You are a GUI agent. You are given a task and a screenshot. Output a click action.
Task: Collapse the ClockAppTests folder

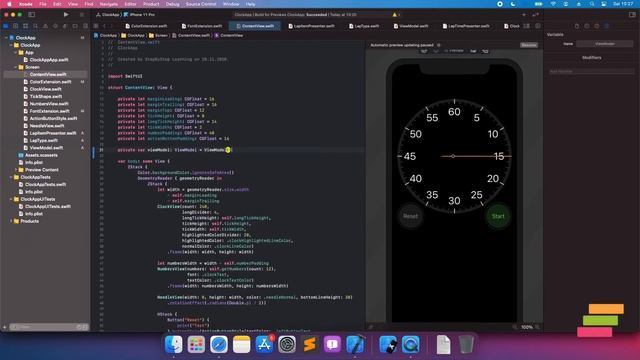tap(11, 177)
